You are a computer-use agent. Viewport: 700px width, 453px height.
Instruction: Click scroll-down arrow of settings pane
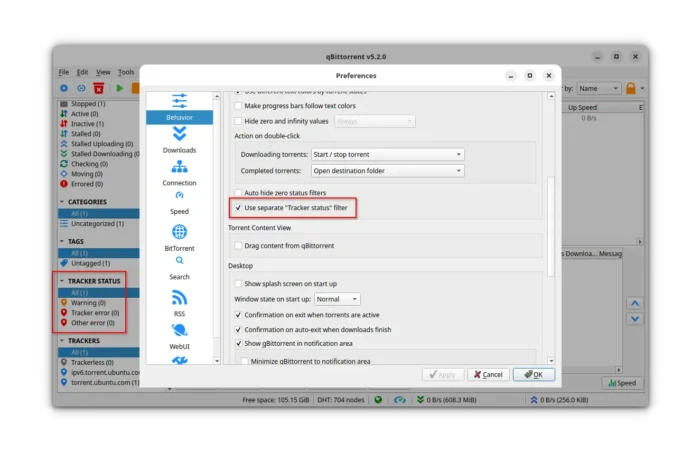pyautogui.click(x=551, y=361)
